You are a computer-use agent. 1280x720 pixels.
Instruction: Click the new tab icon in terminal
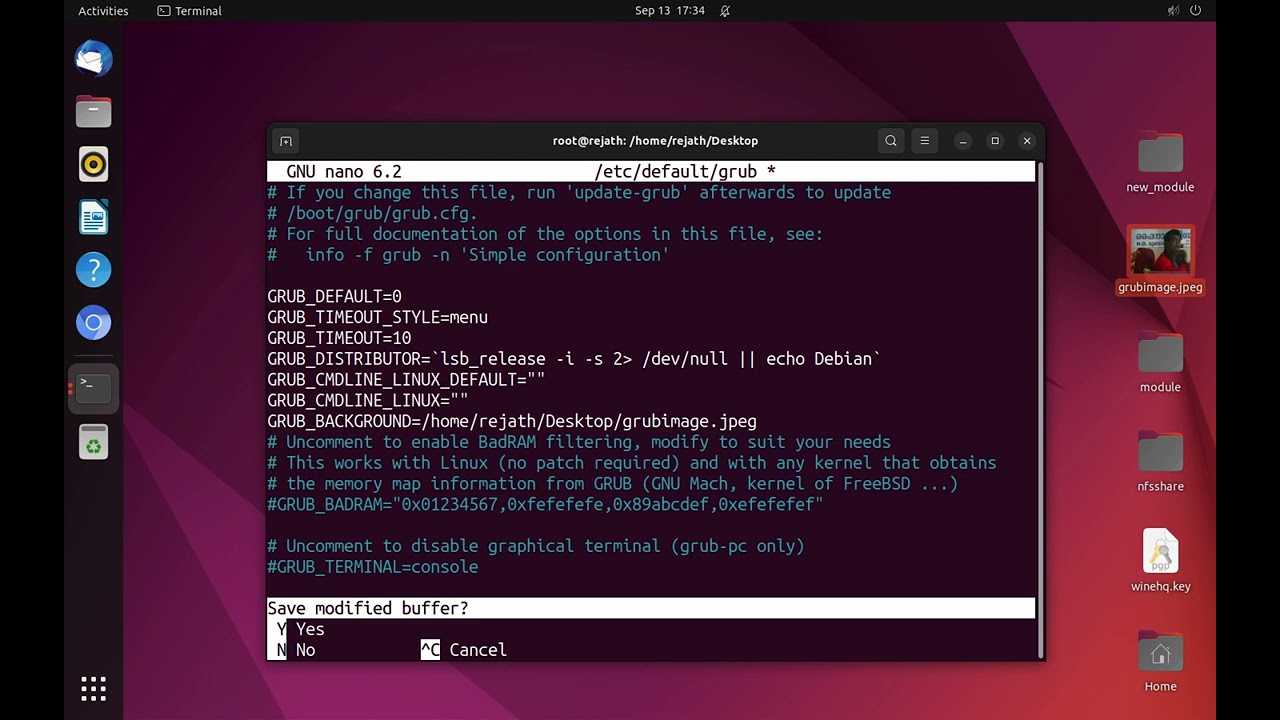pos(285,141)
